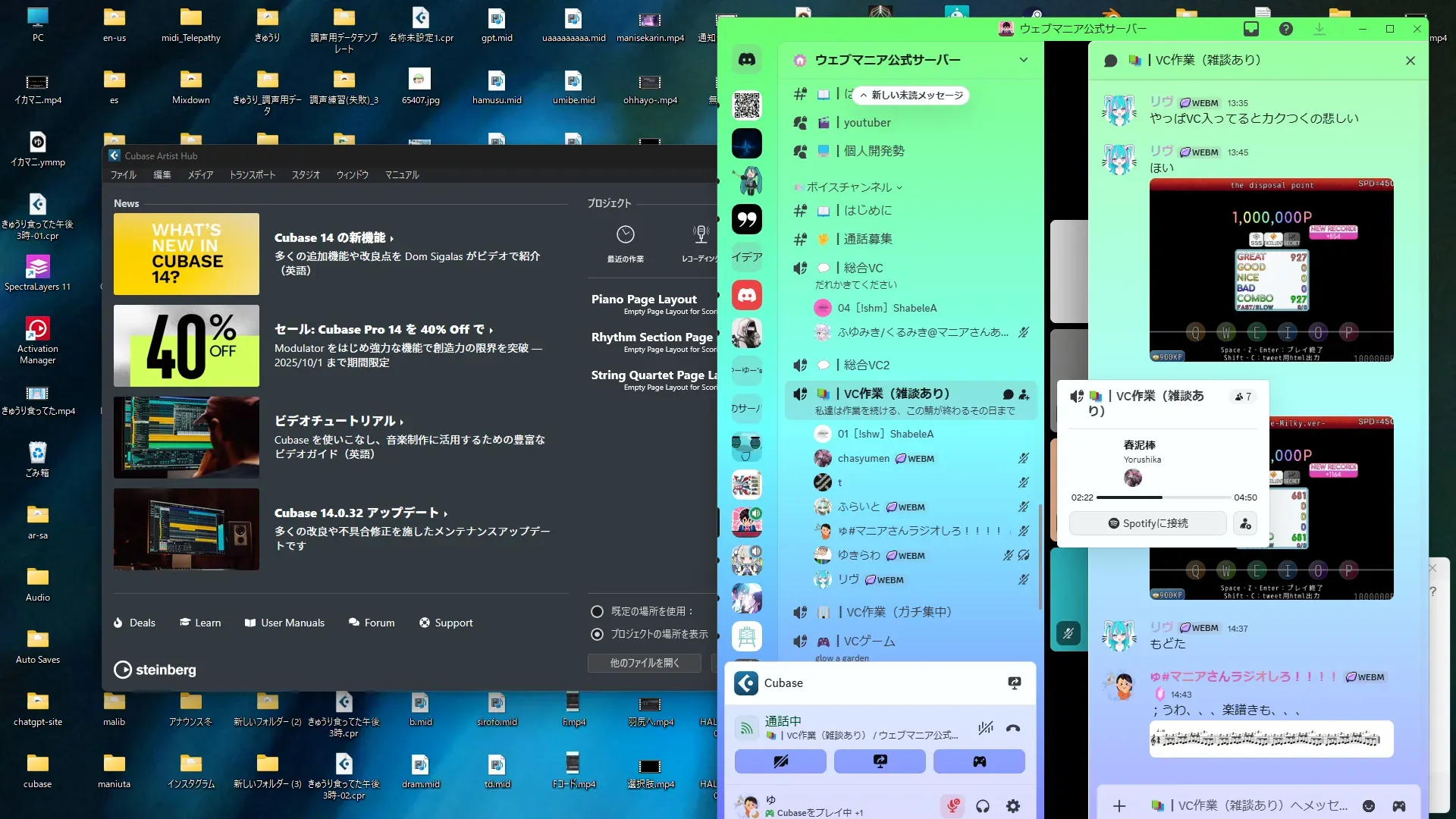Unmute the microphone

(953, 806)
